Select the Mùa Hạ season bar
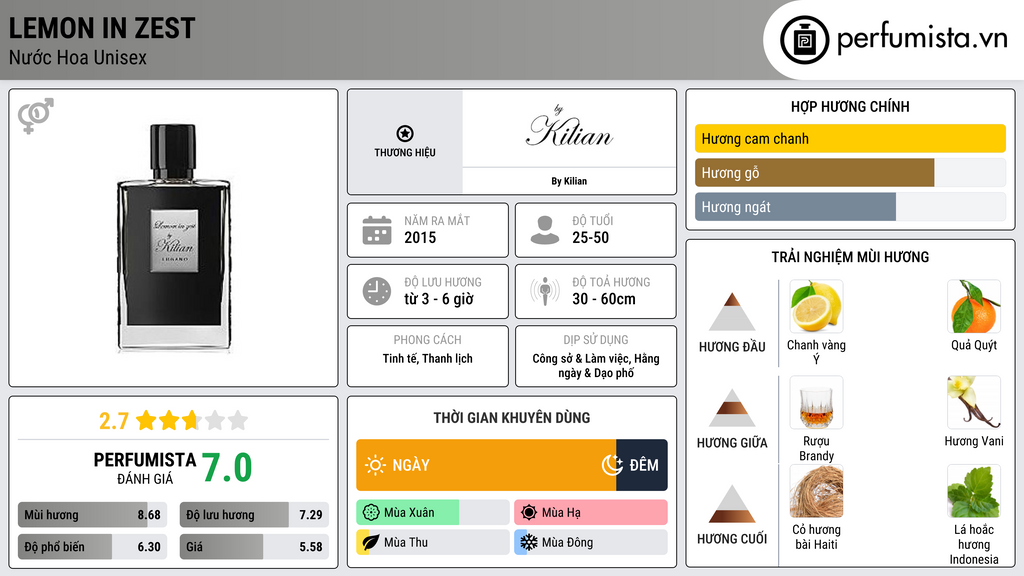 (590, 513)
